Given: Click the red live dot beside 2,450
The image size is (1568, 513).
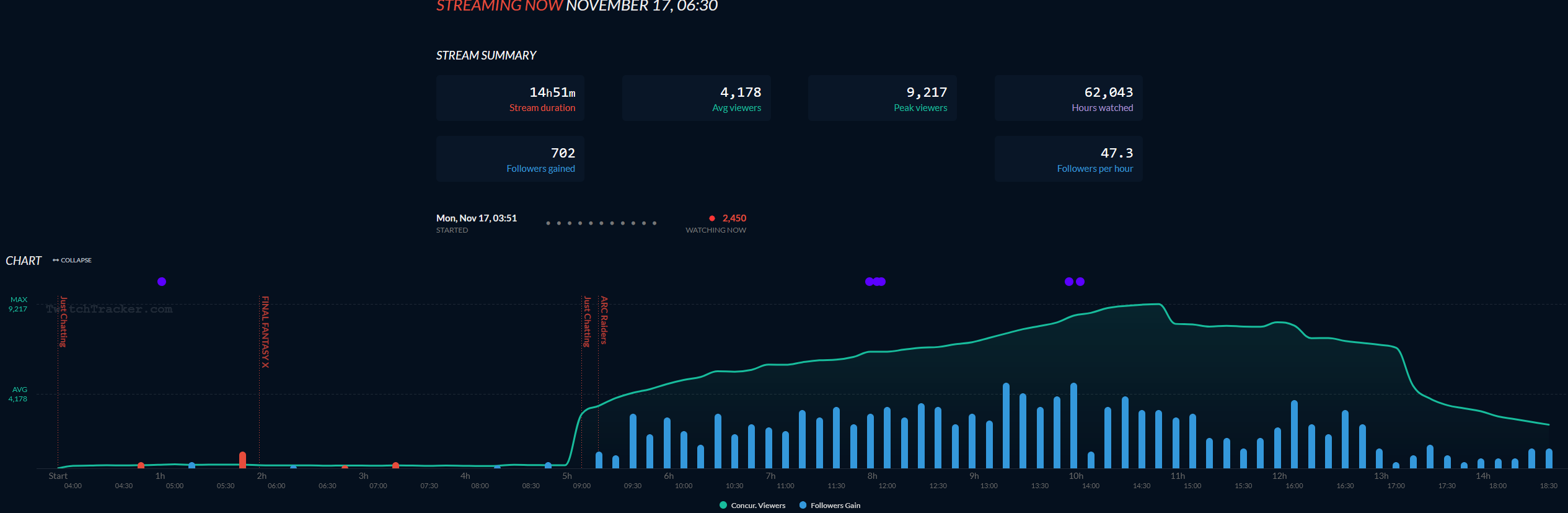Looking at the screenshot, I should pos(712,218).
